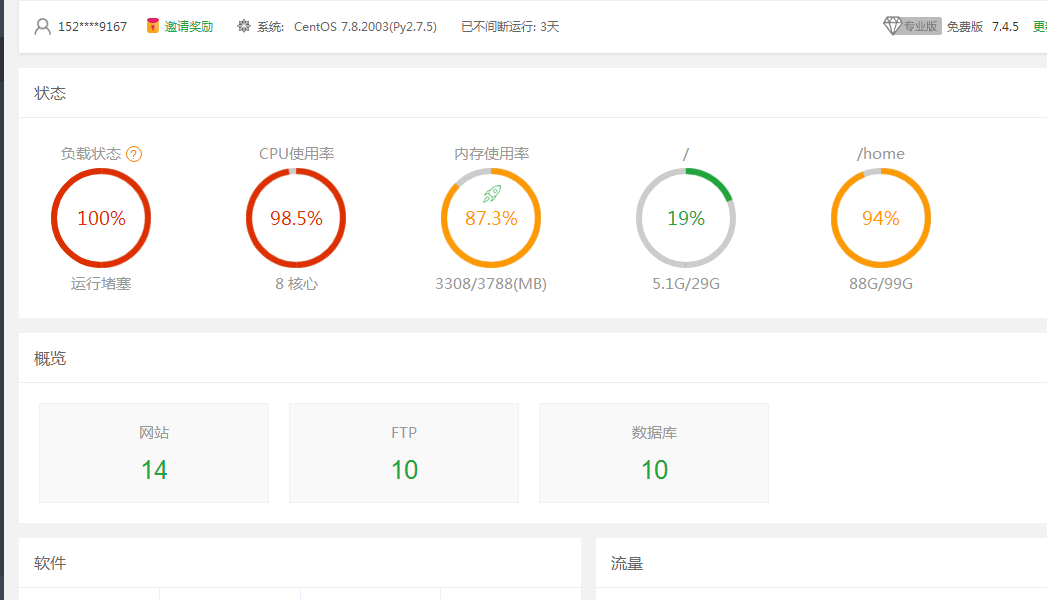
Task: Click the professional edition diamond icon
Action: pyautogui.click(x=893, y=26)
